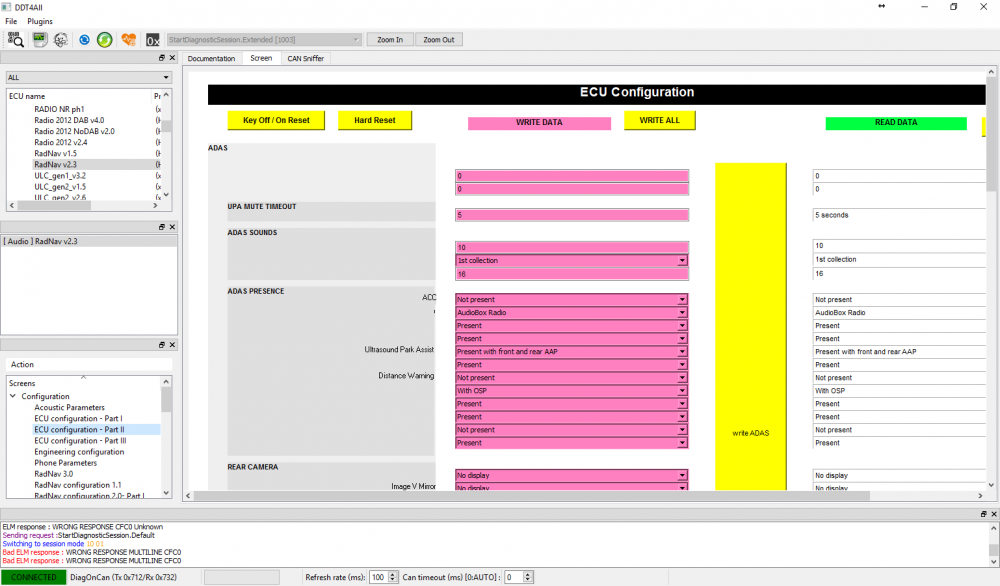Click the double-arrow icon in title bar
1000x586 pixels.
click(x=881, y=6)
